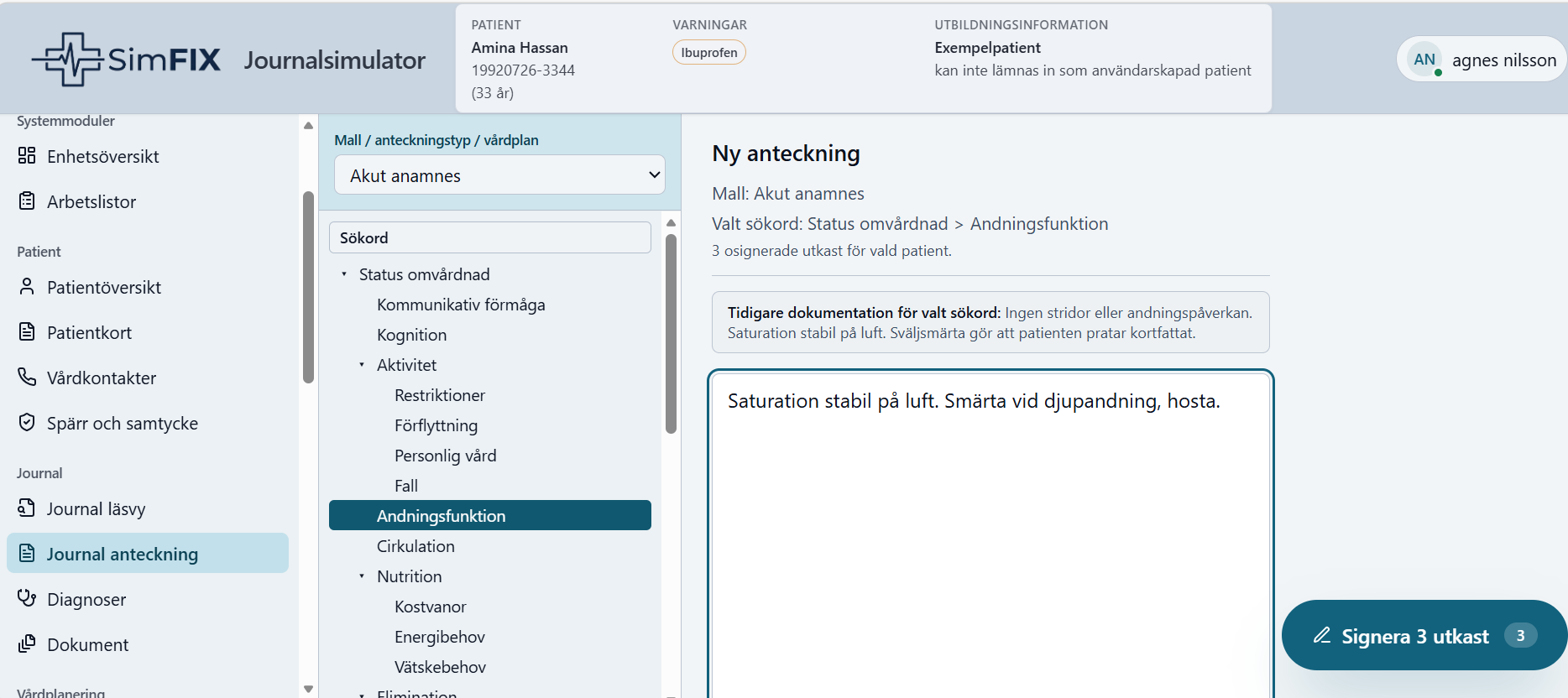This screenshot has width=1568, height=698.
Task: Select Energibehov keyword
Action: [440, 637]
